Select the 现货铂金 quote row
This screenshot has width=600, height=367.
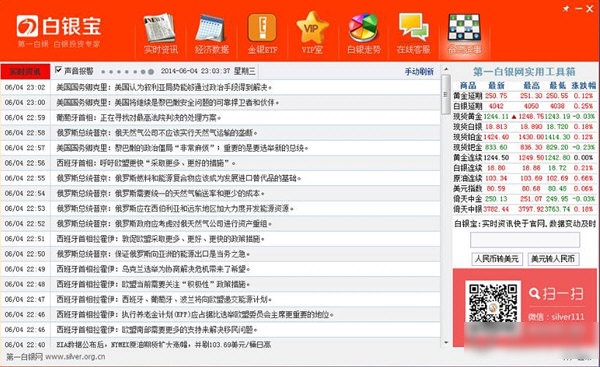pyautogui.click(x=525, y=137)
